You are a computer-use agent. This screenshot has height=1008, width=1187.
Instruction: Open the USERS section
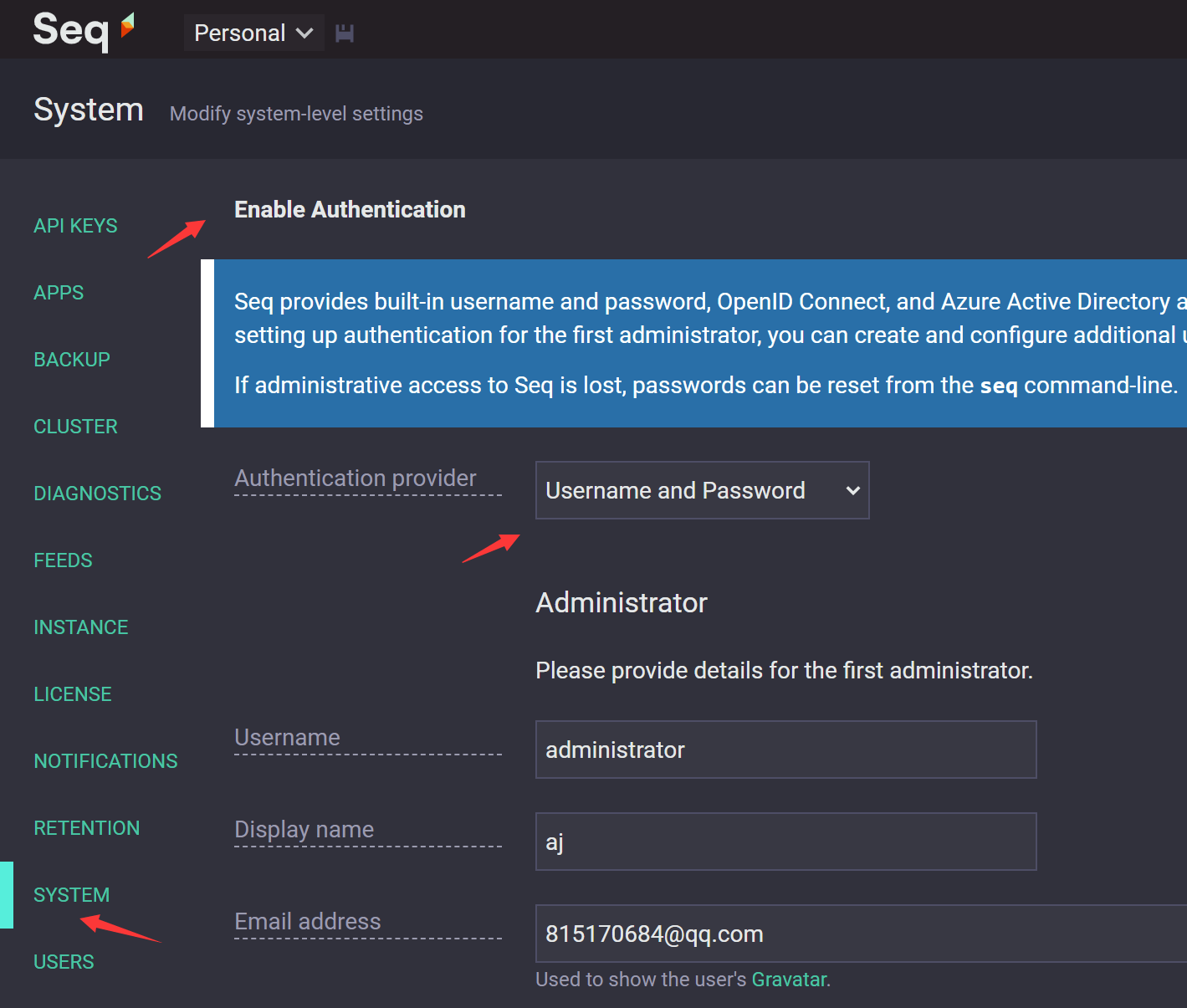(64, 962)
